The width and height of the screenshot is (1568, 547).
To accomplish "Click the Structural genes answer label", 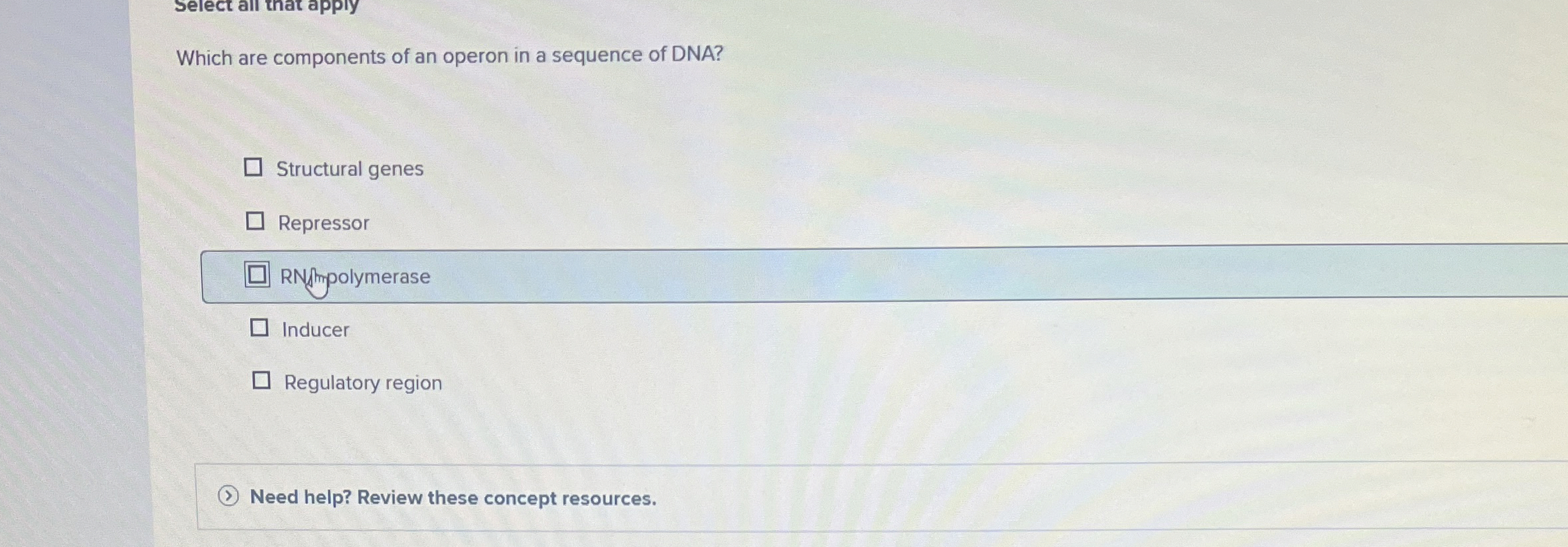I will [x=350, y=168].
